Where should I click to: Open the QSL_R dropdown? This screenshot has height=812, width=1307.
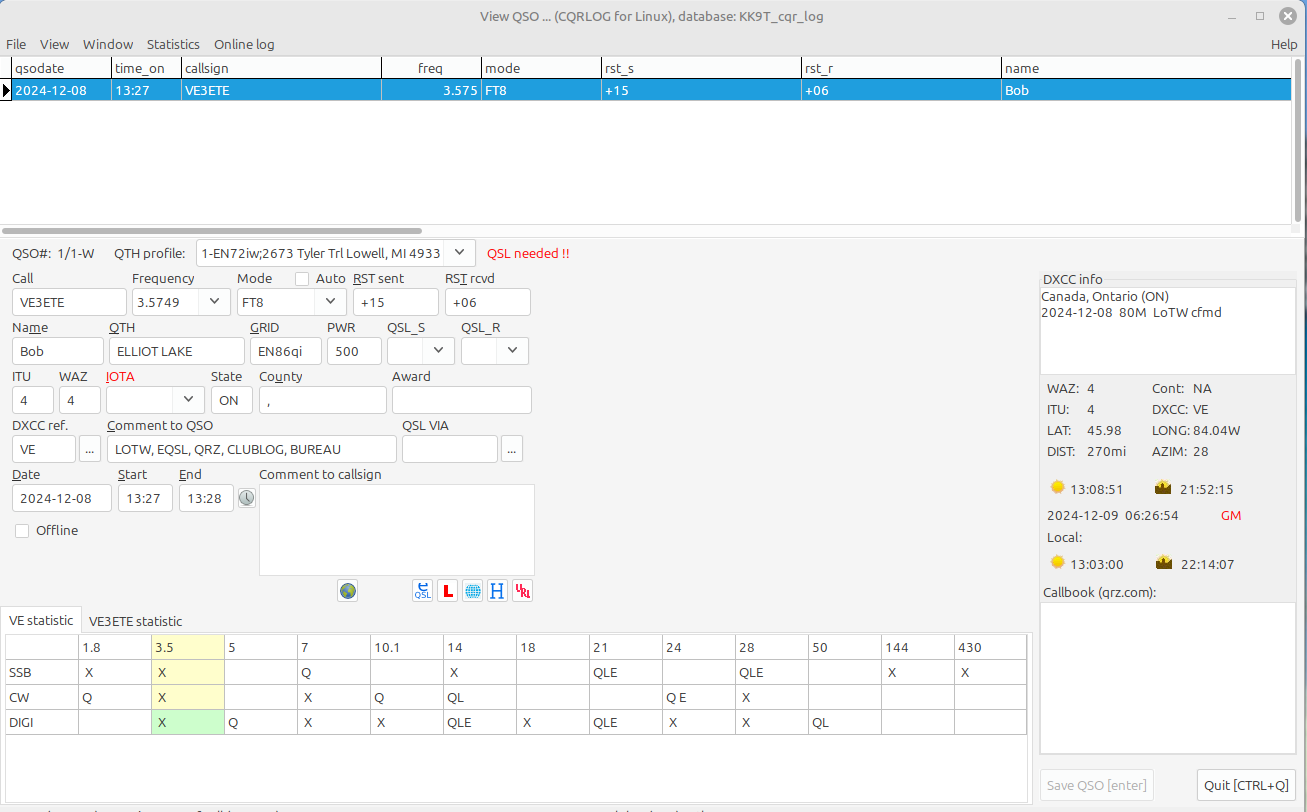coord(513,351)
